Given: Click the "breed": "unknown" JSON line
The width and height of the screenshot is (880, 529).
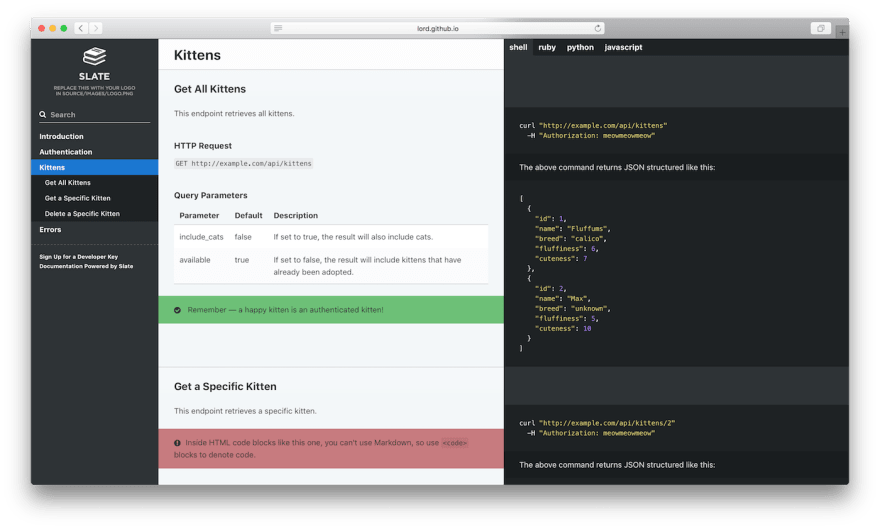Looking at the screenshot, I should tap(572, 309).
